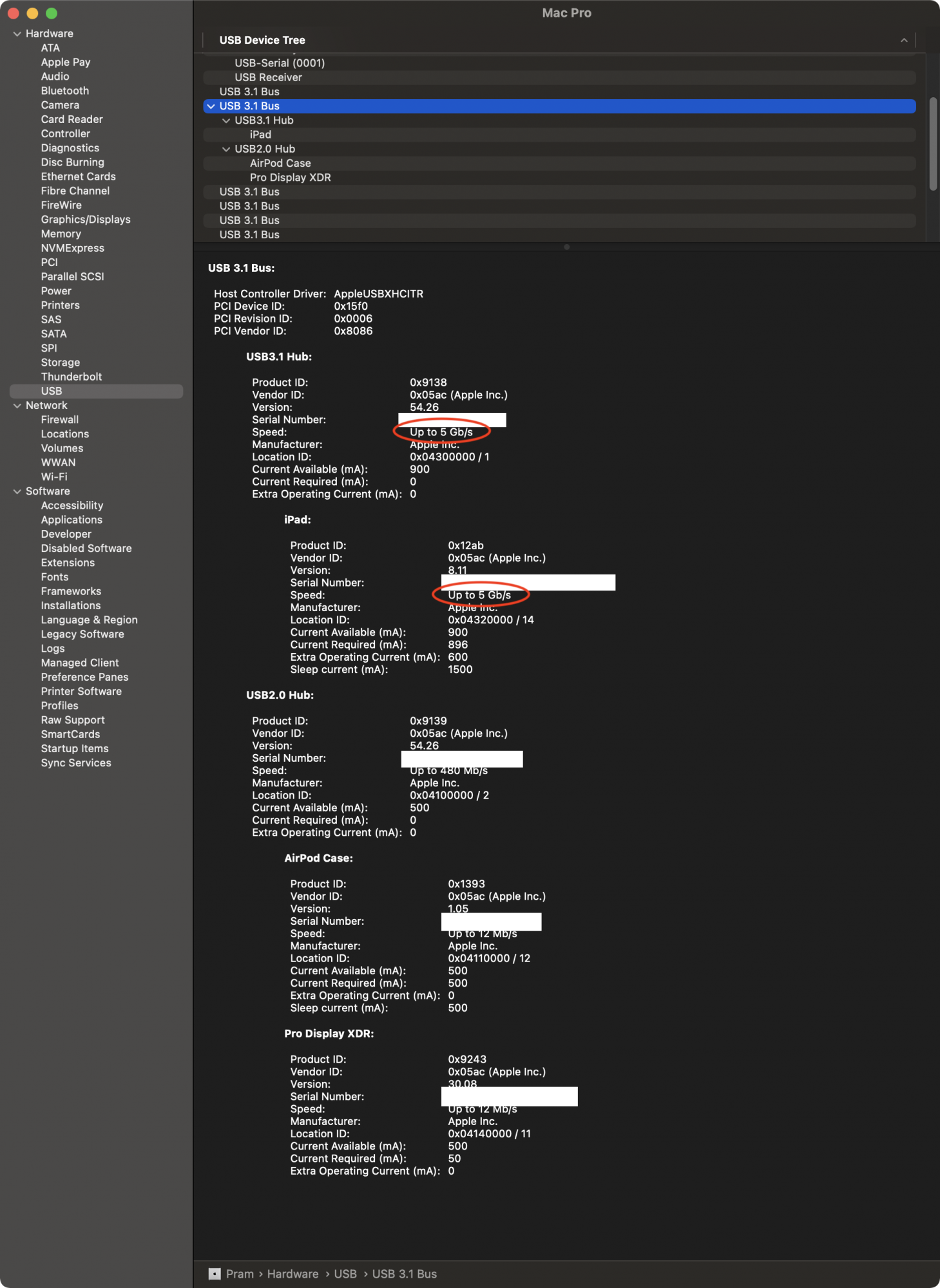
Task: Open Language & Region category
Action: click(x=90, y=620)
